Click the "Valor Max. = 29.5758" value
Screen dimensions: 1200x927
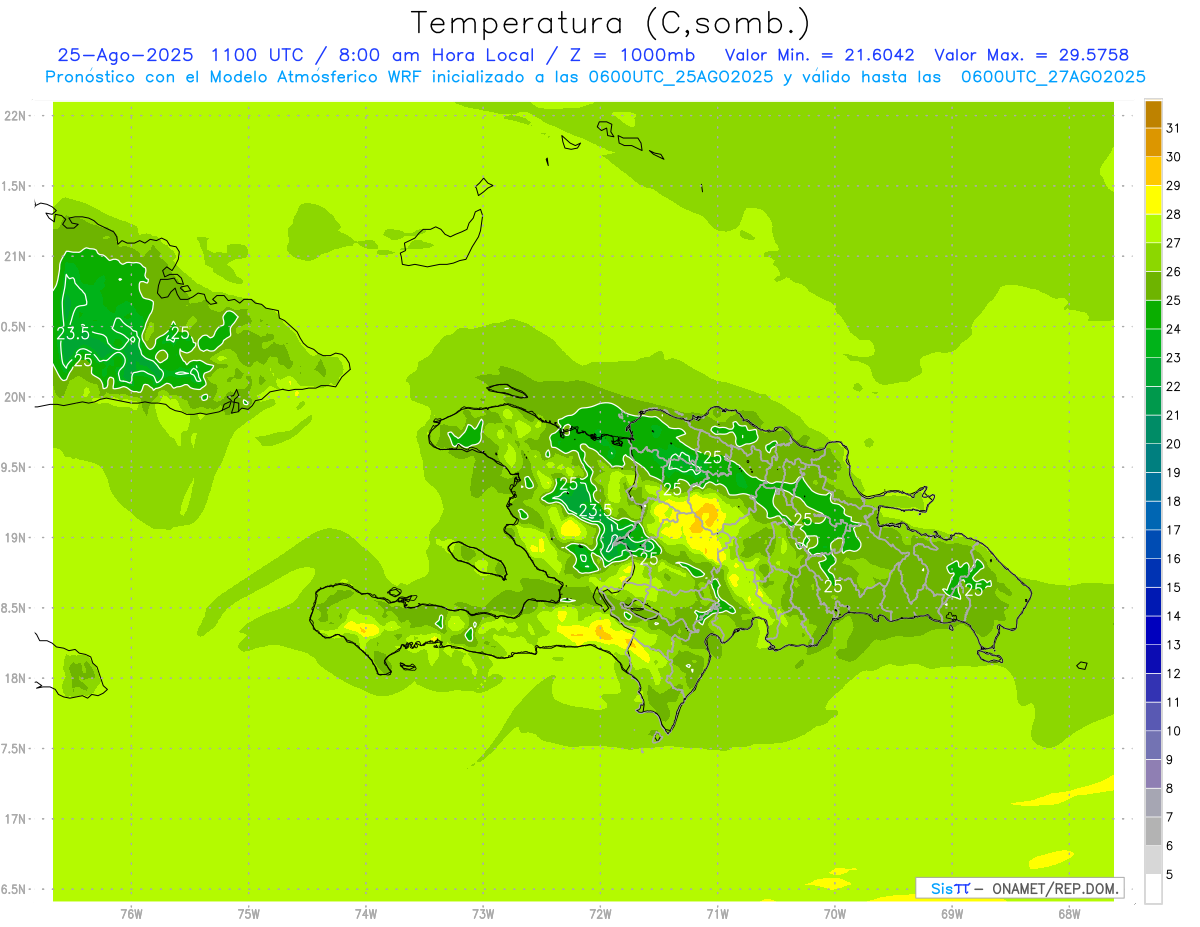(x=1031, y=55)
